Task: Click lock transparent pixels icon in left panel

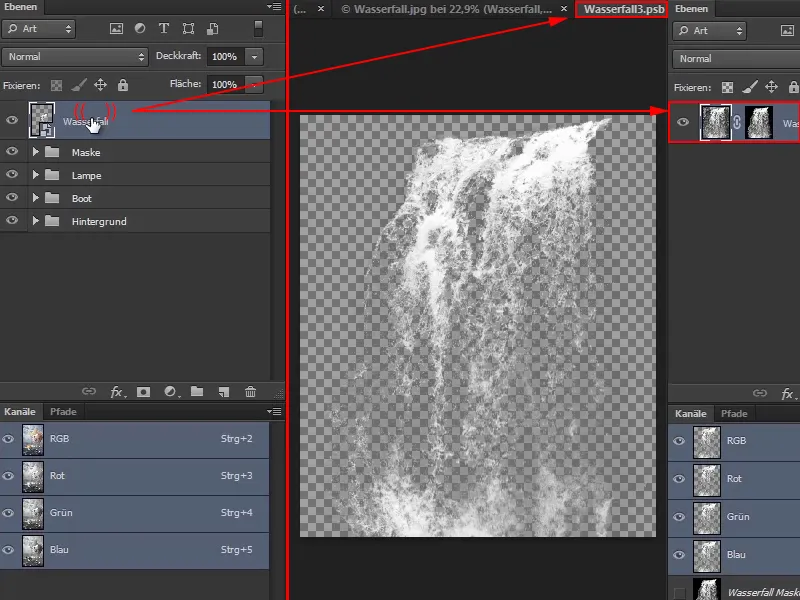Action: pos(56,85)
